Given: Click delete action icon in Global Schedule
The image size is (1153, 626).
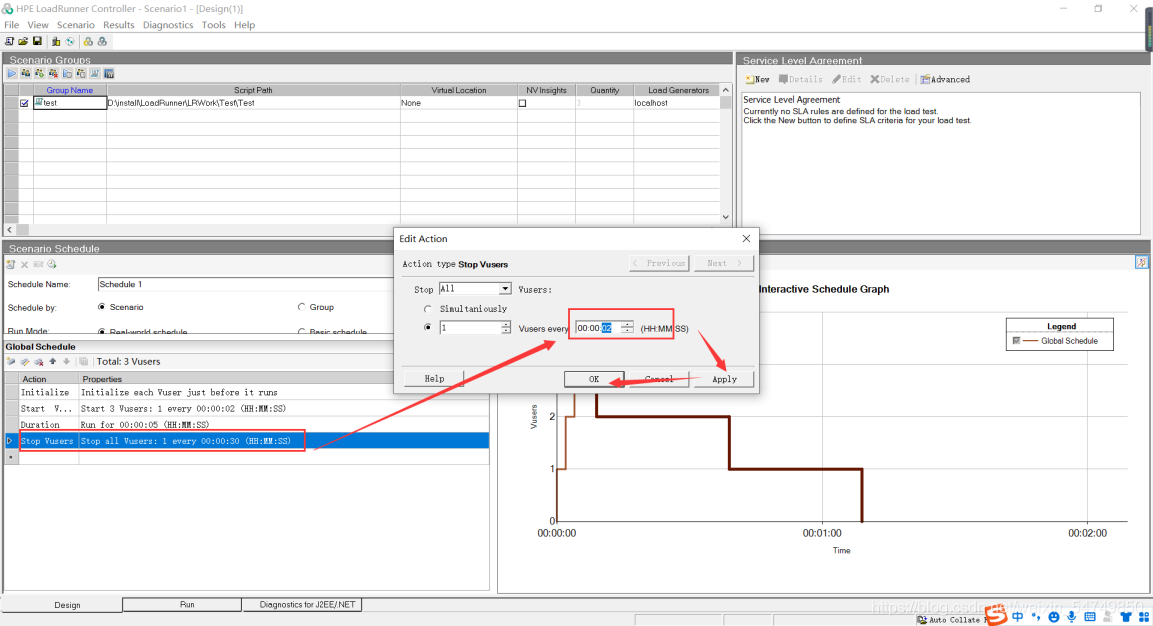Looking at the screenshot, I should 38,361.
